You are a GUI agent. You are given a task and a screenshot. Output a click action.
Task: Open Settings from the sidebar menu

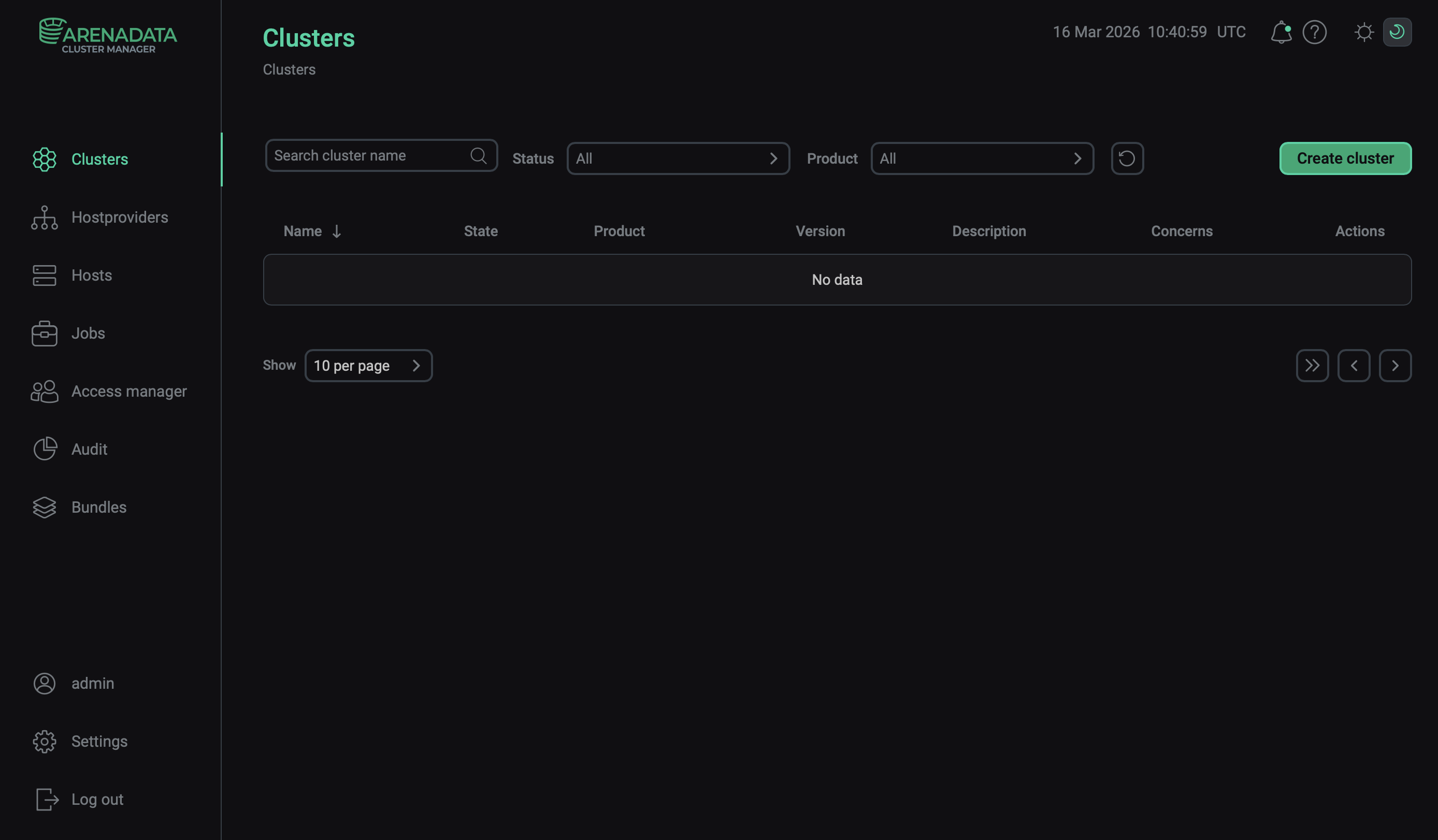[x=99, y=741]
